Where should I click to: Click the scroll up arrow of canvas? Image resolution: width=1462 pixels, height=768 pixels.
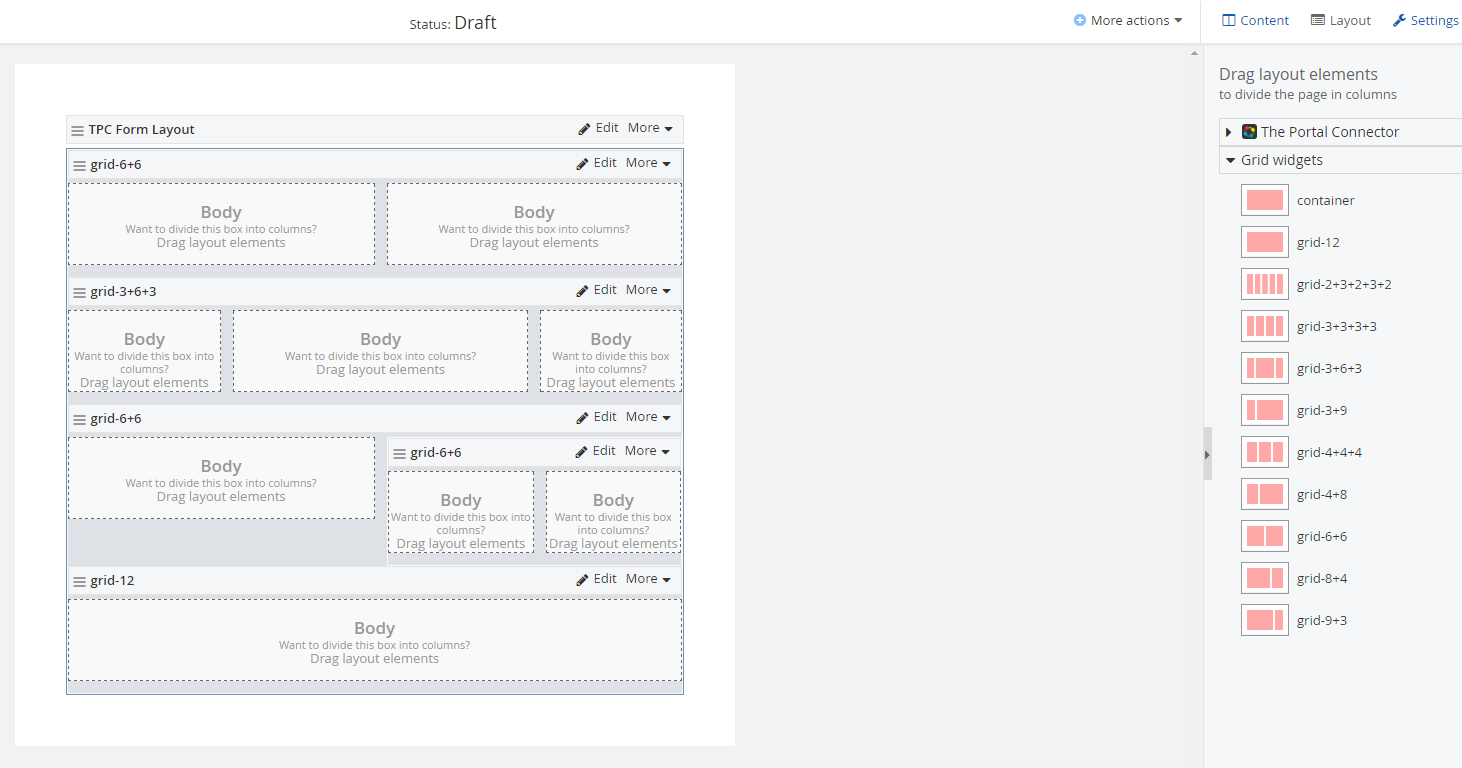tap(1194, 53)
